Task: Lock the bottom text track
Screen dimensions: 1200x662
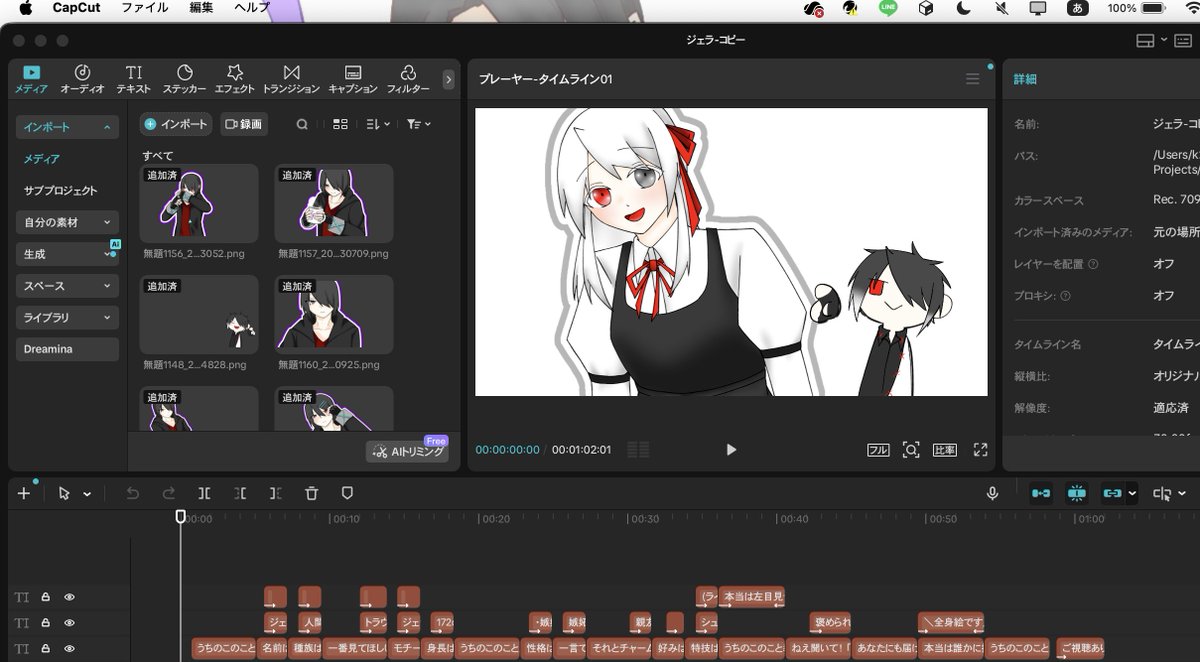Action: pos(46,649)
